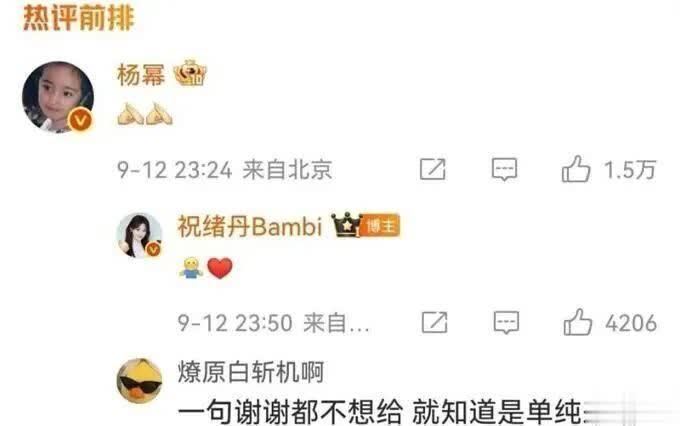Open username 杨幂 profile link
The width and height of the screenshot is (680, 426).
141,75
